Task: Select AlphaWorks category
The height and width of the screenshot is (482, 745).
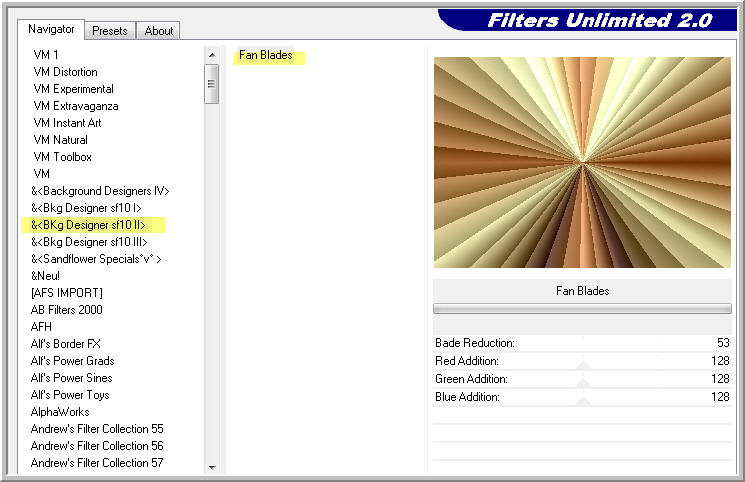Action: [60, 412]
